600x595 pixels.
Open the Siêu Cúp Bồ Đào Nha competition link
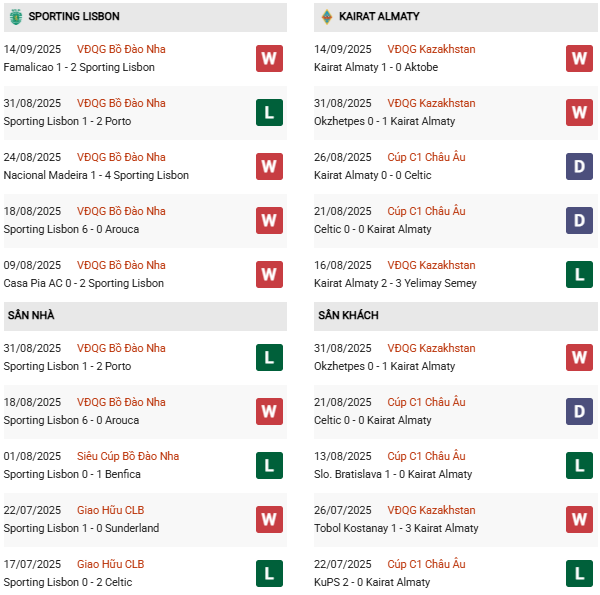click(x=128, y=456)
